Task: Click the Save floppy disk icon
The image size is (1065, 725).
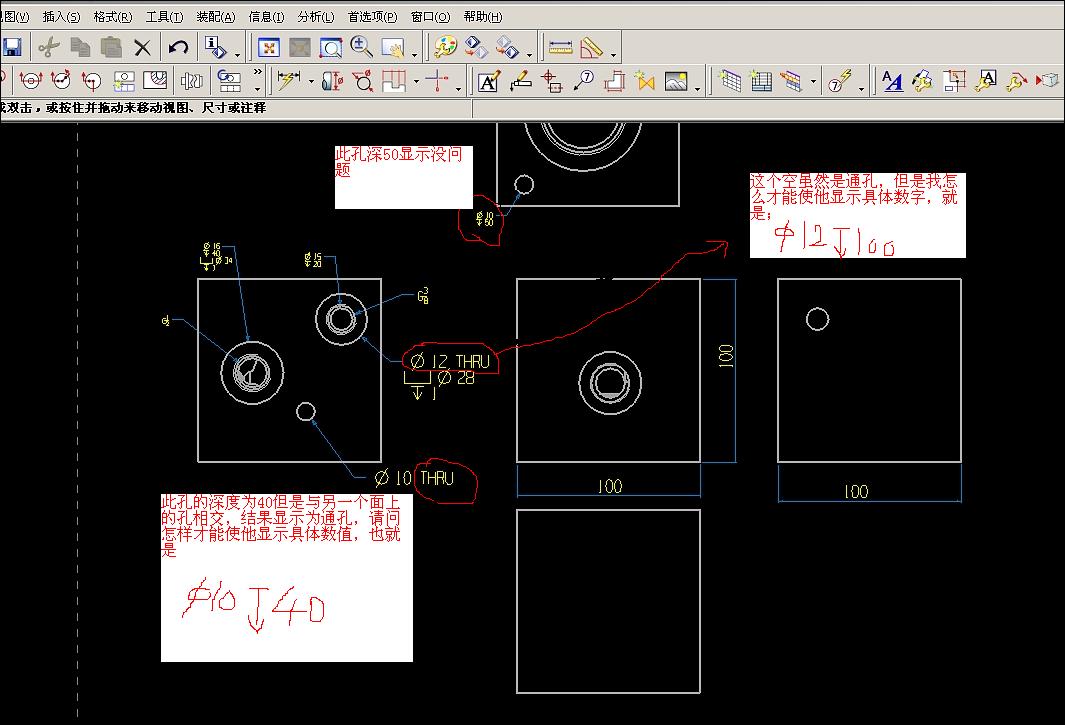Action: coord(12,48)
